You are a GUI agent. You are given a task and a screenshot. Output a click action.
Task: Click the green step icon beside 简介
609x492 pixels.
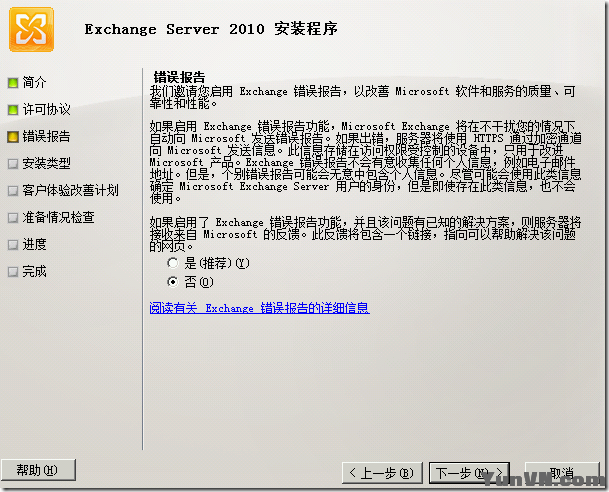[13, 83]
